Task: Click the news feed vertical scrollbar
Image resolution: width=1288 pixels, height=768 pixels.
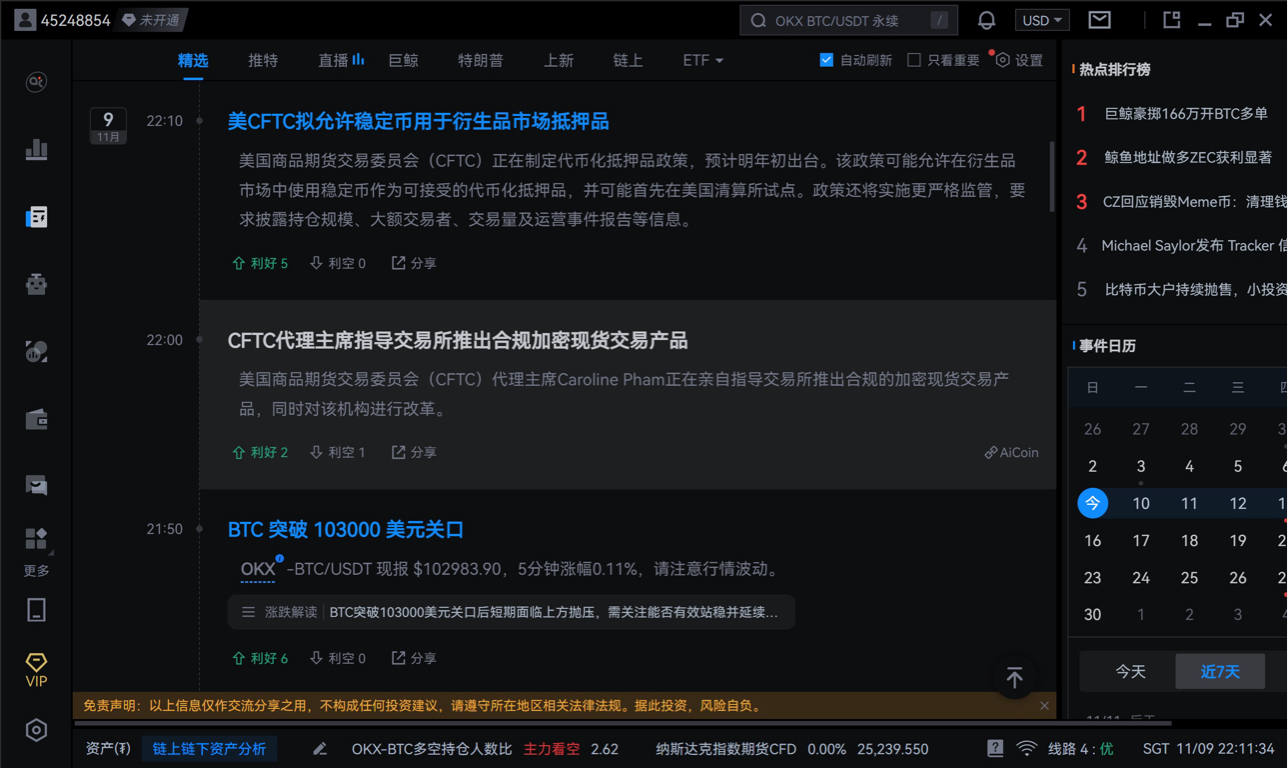Action: 1051,176
